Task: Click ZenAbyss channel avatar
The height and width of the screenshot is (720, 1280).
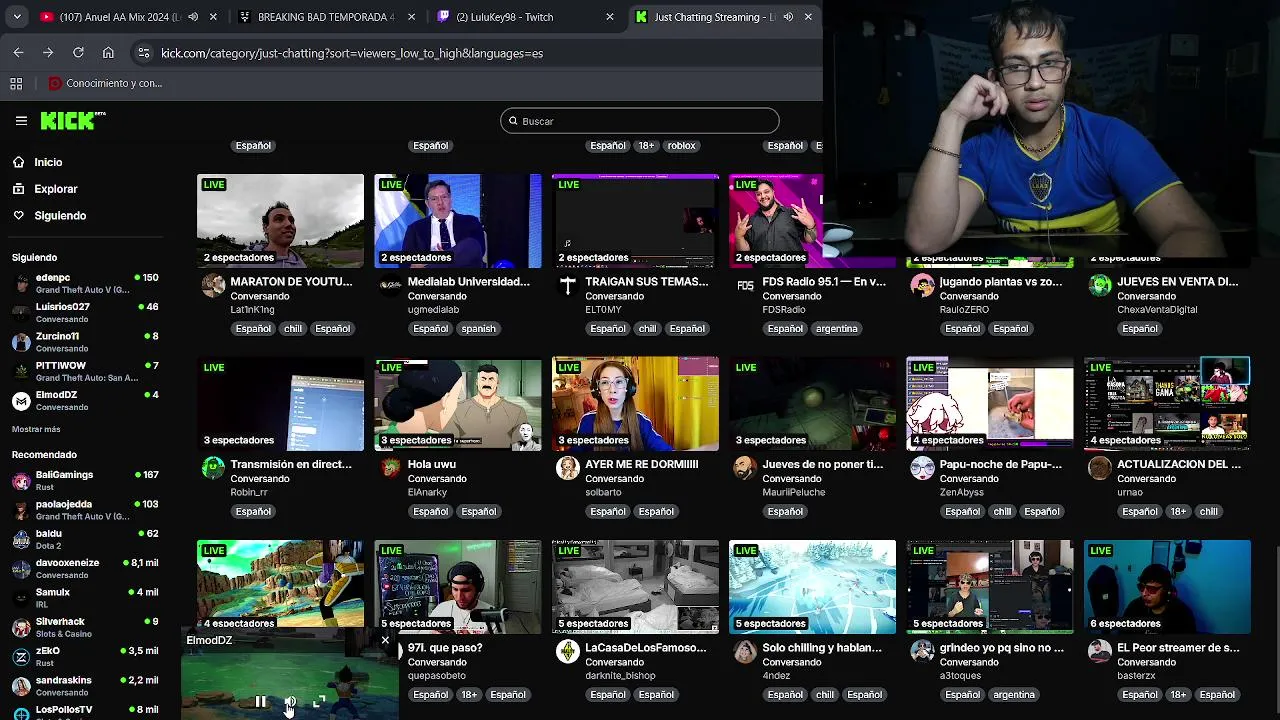Action: [x=922, y=468]
